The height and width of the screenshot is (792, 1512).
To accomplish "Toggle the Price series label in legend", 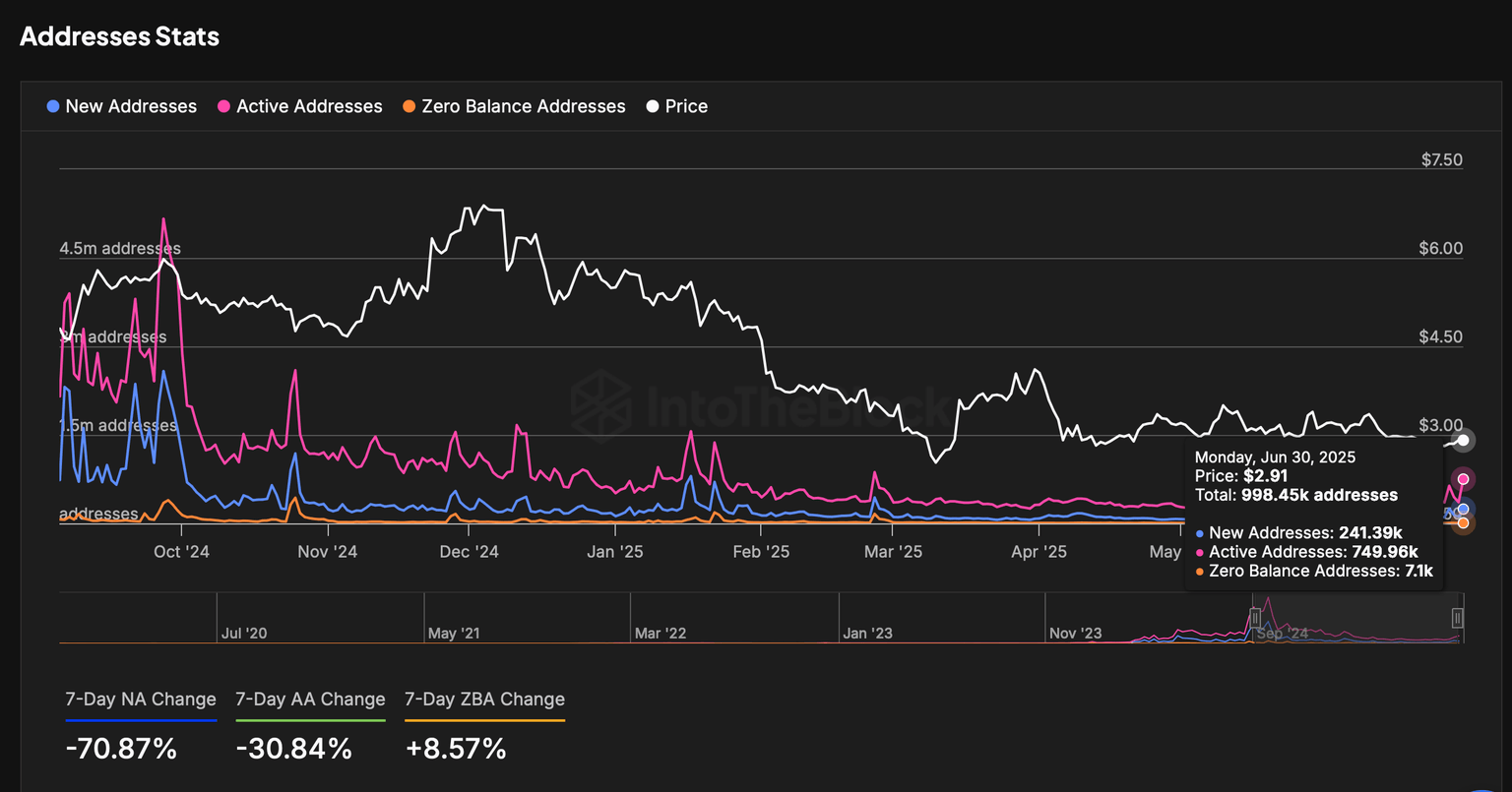I will click(686, 106).
